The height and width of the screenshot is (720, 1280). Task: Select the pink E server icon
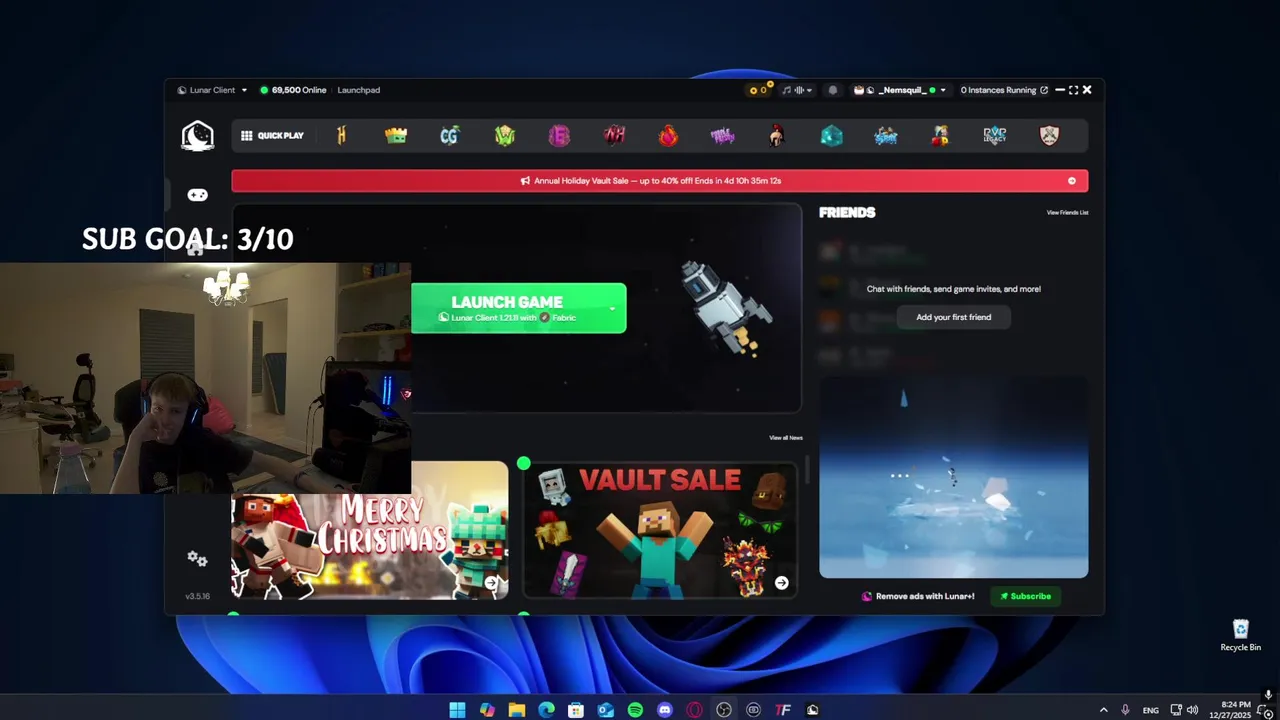[559, 136]
